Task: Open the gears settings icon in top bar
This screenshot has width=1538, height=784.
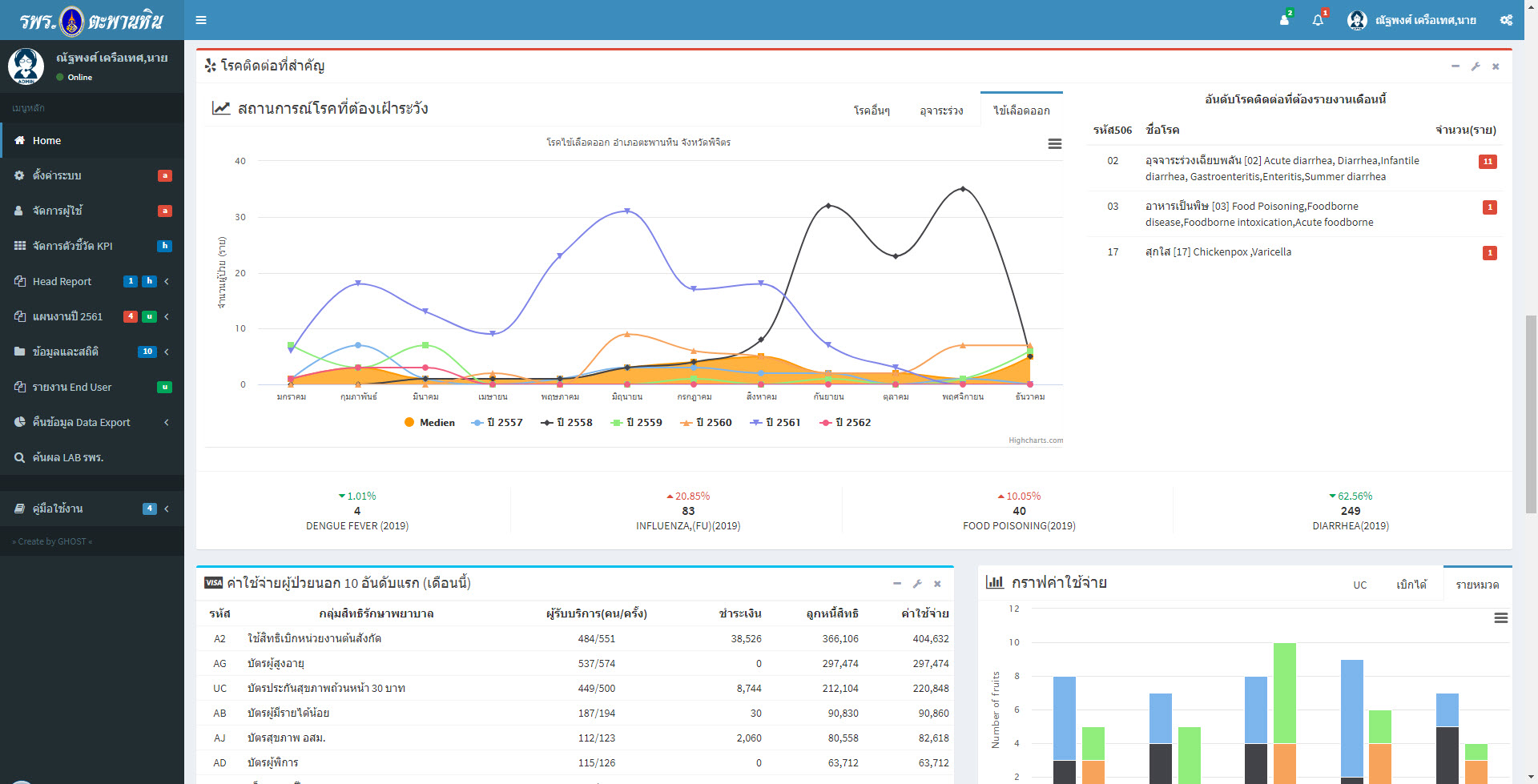Action: (x=1506, y=20)
